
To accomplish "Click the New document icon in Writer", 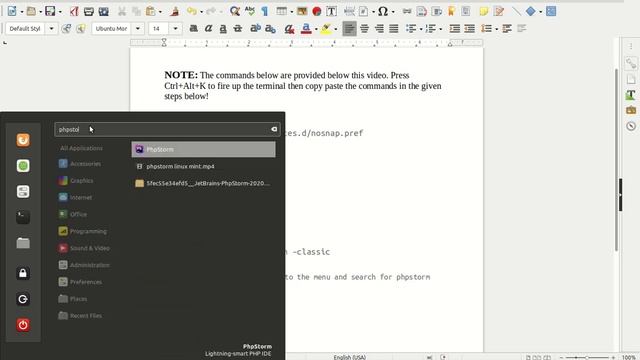I will coord(12,11).
